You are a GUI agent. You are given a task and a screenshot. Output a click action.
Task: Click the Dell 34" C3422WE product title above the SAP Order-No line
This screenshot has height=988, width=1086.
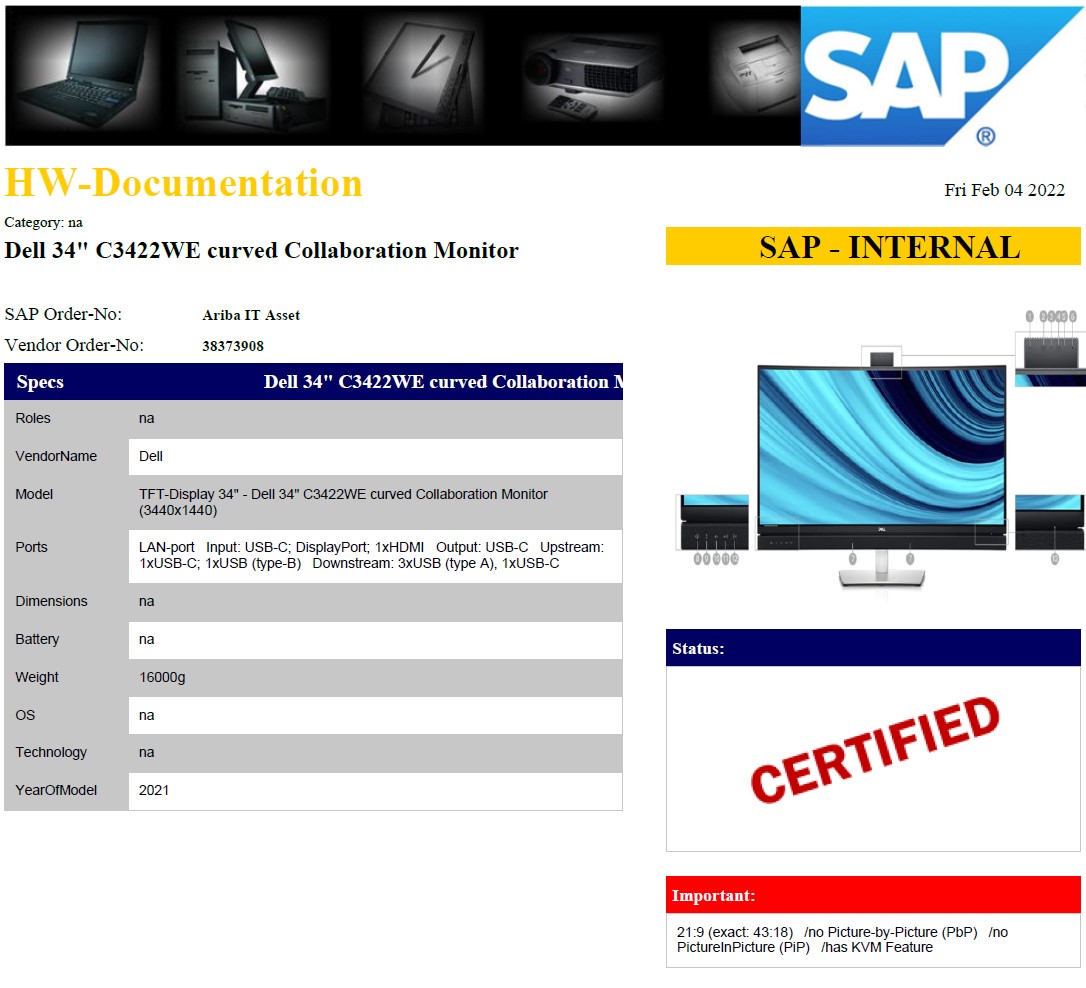coord(261,250)
